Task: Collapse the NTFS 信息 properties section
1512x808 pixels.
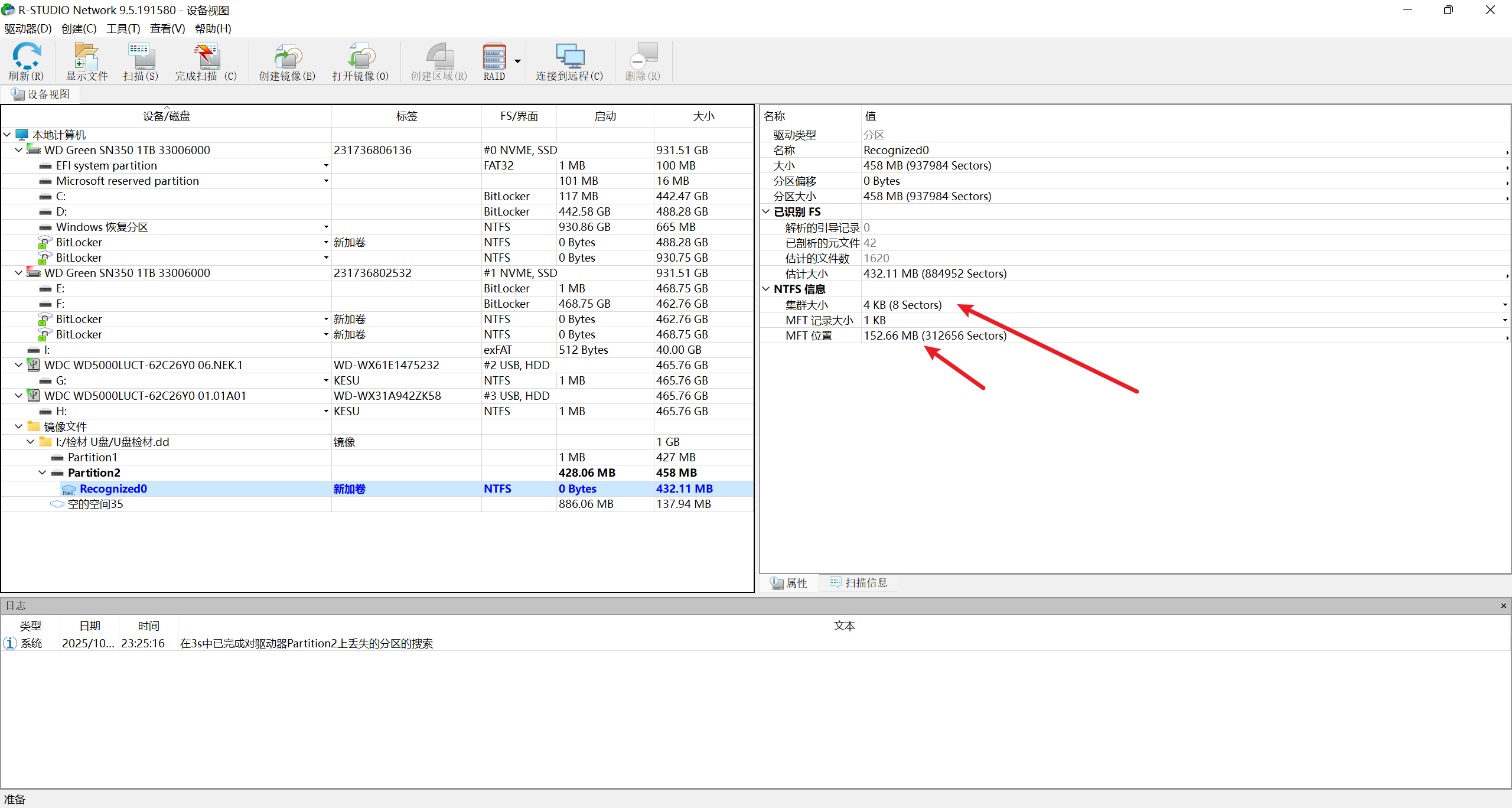Action: click(766, 289)
